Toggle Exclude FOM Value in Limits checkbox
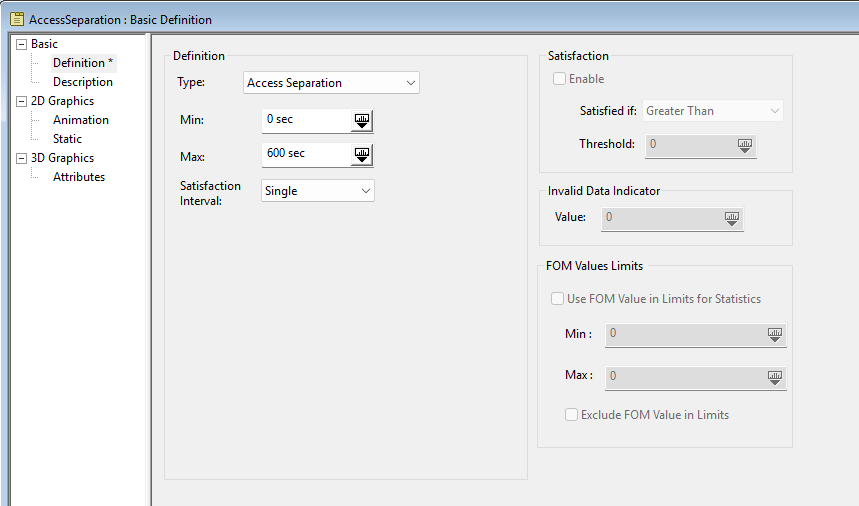The image size is (859, 506). (572, 415)
